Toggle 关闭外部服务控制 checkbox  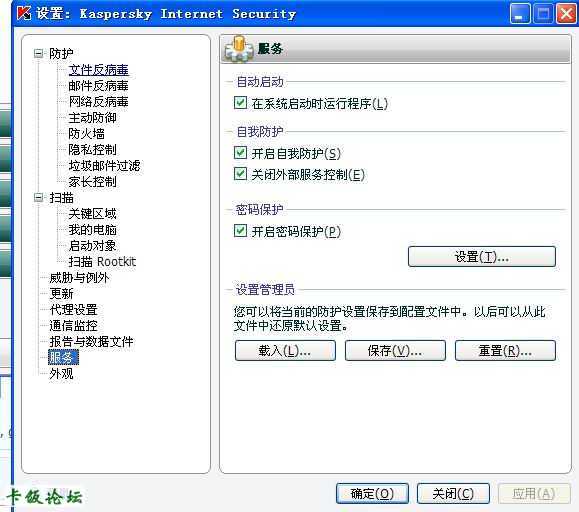240,174
